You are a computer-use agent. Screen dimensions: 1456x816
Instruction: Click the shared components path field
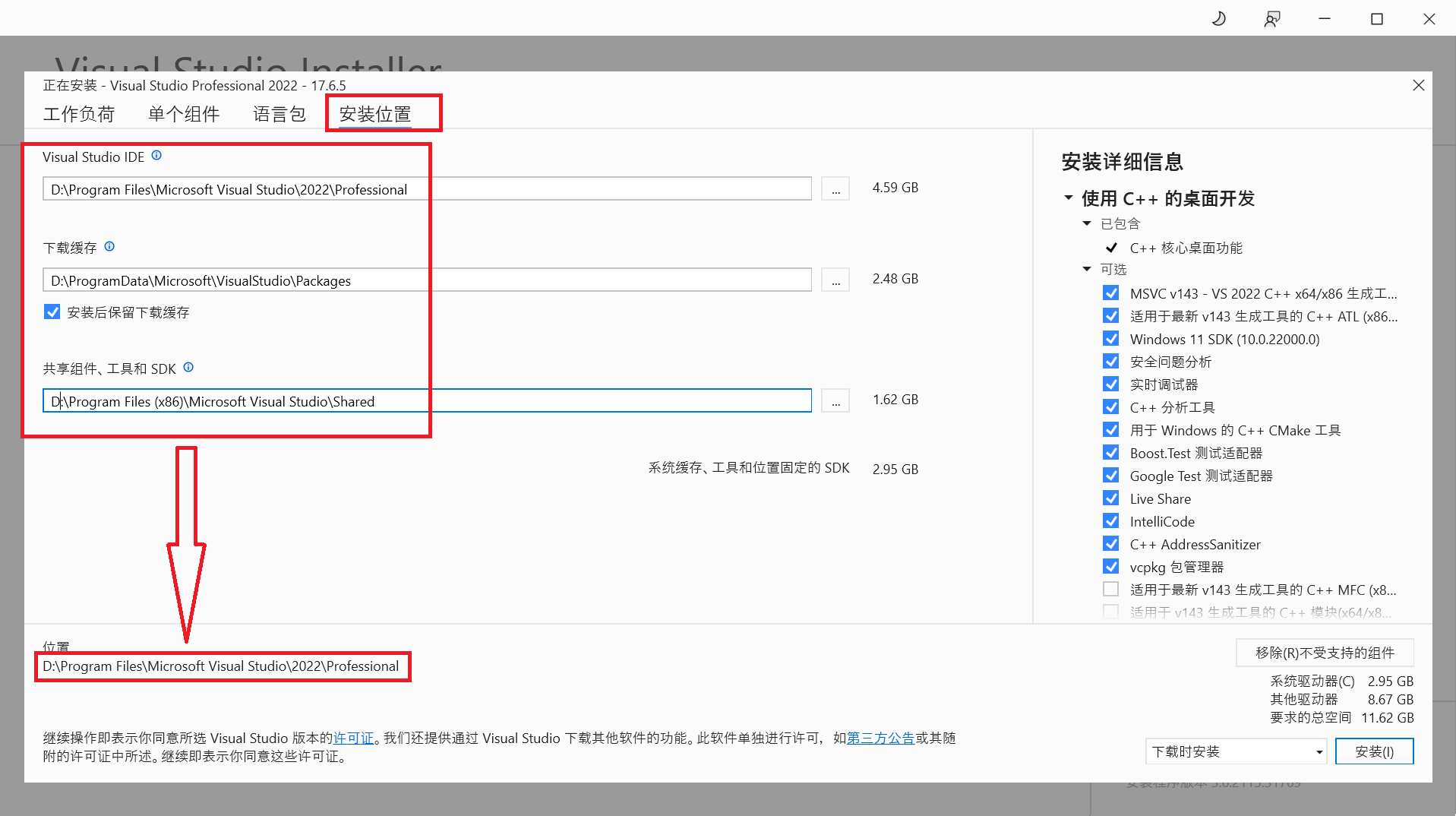point(427,401)
